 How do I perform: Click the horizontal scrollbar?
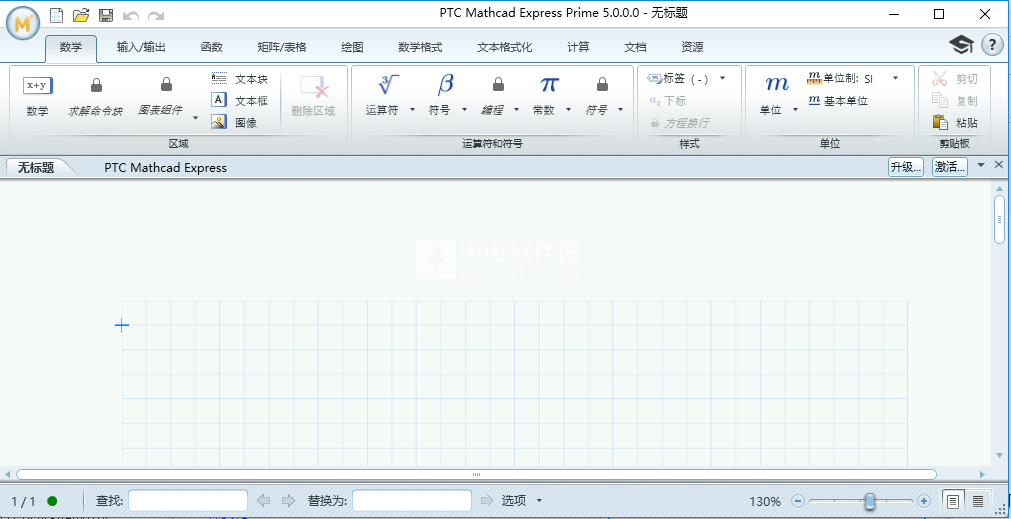pyautogui.click(x=476, y=475)
